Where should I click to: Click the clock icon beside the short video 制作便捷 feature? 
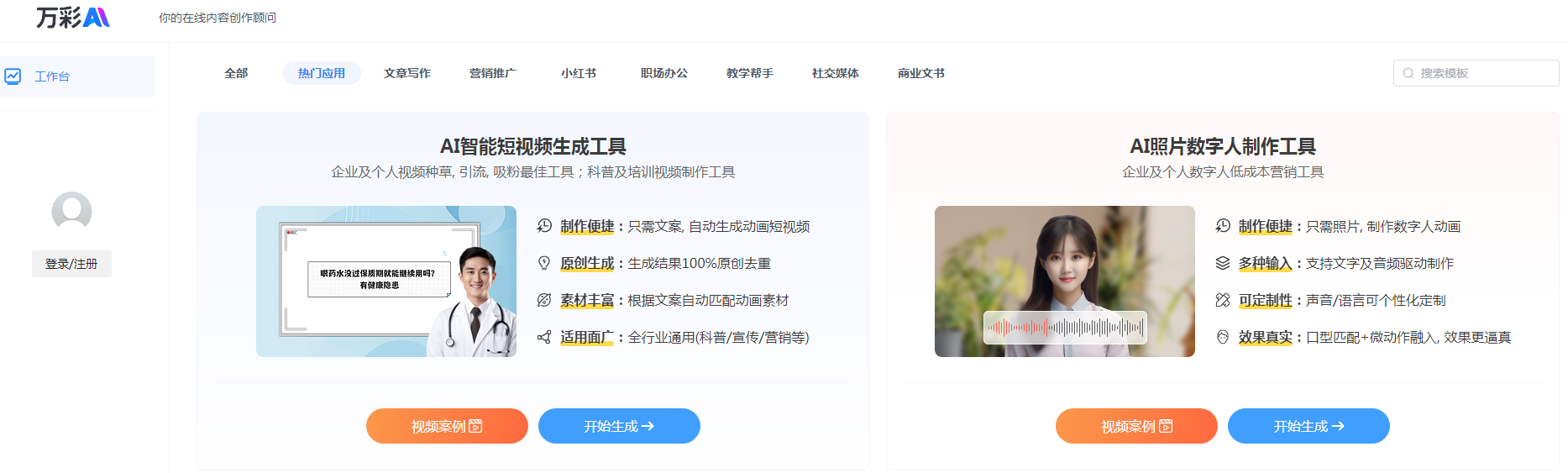click(x=544, y=226)
